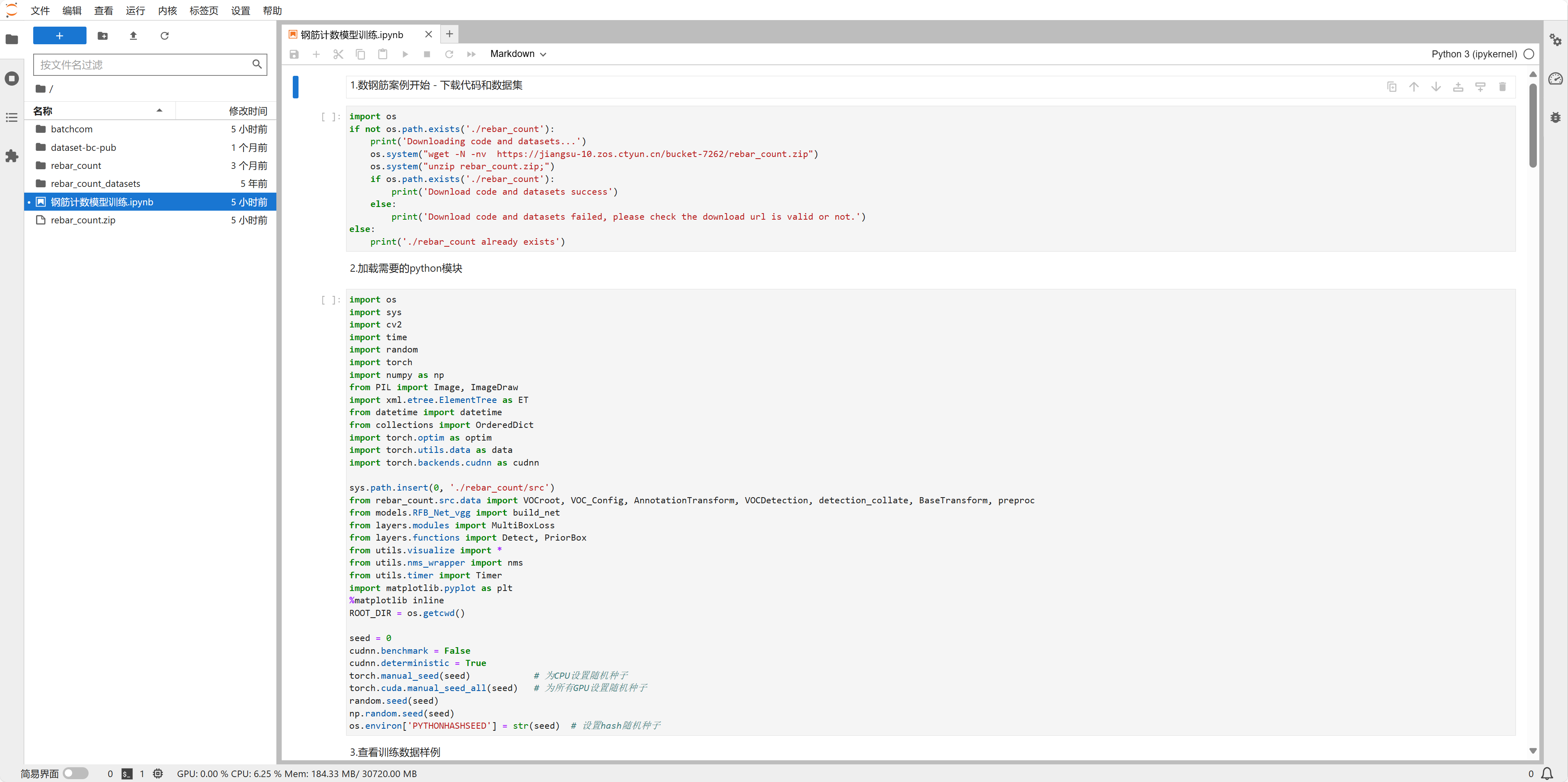Open the 查看 menu

pyautogui.click(x=103, y=10)
